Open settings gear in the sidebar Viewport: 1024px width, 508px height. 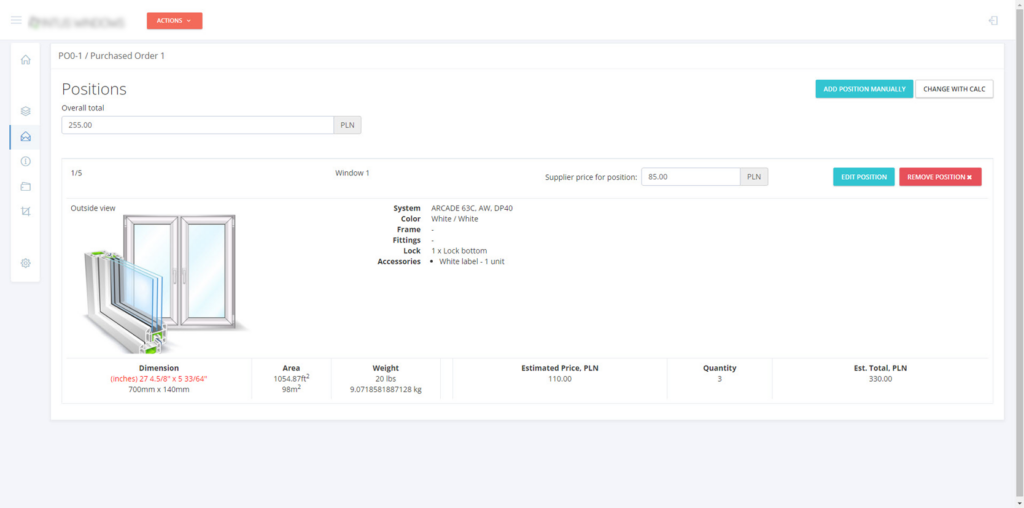25,263
